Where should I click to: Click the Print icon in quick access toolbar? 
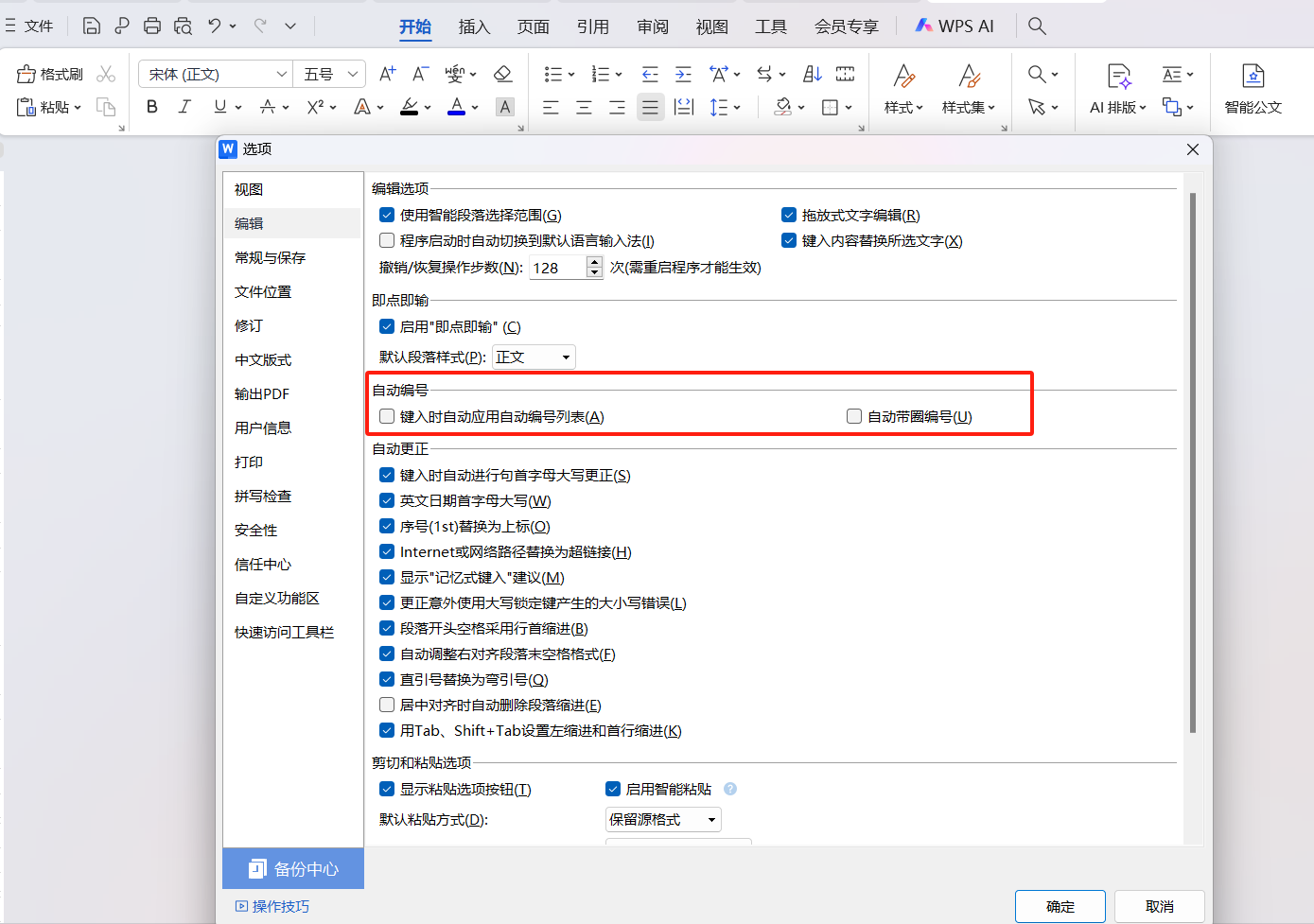click(152, 26)
